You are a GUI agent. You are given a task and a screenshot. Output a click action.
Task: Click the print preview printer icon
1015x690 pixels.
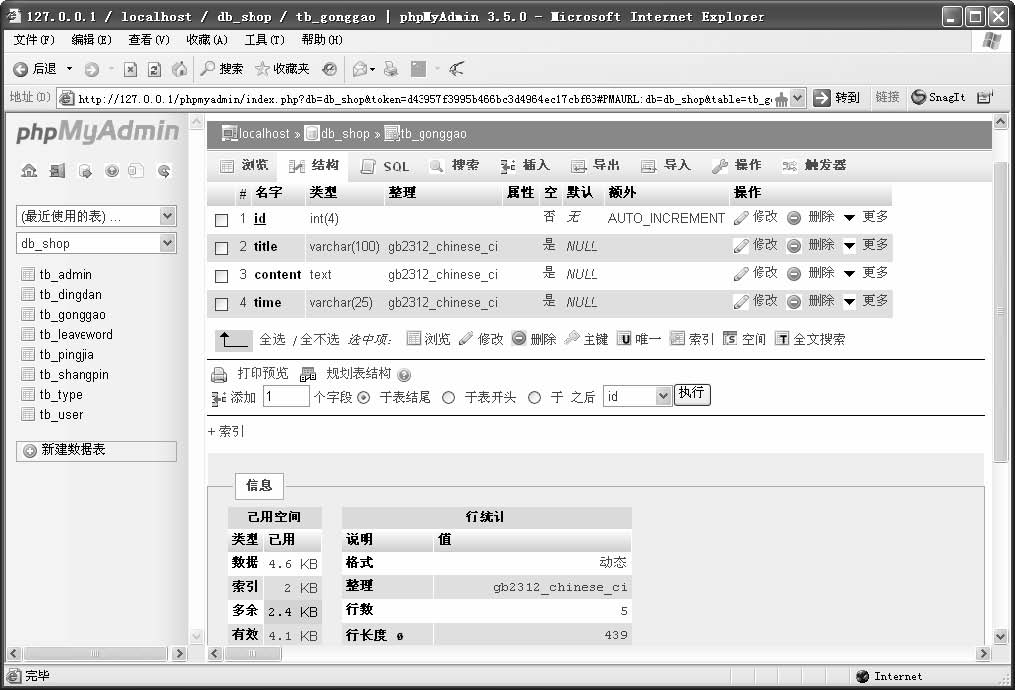pos(219,374)
